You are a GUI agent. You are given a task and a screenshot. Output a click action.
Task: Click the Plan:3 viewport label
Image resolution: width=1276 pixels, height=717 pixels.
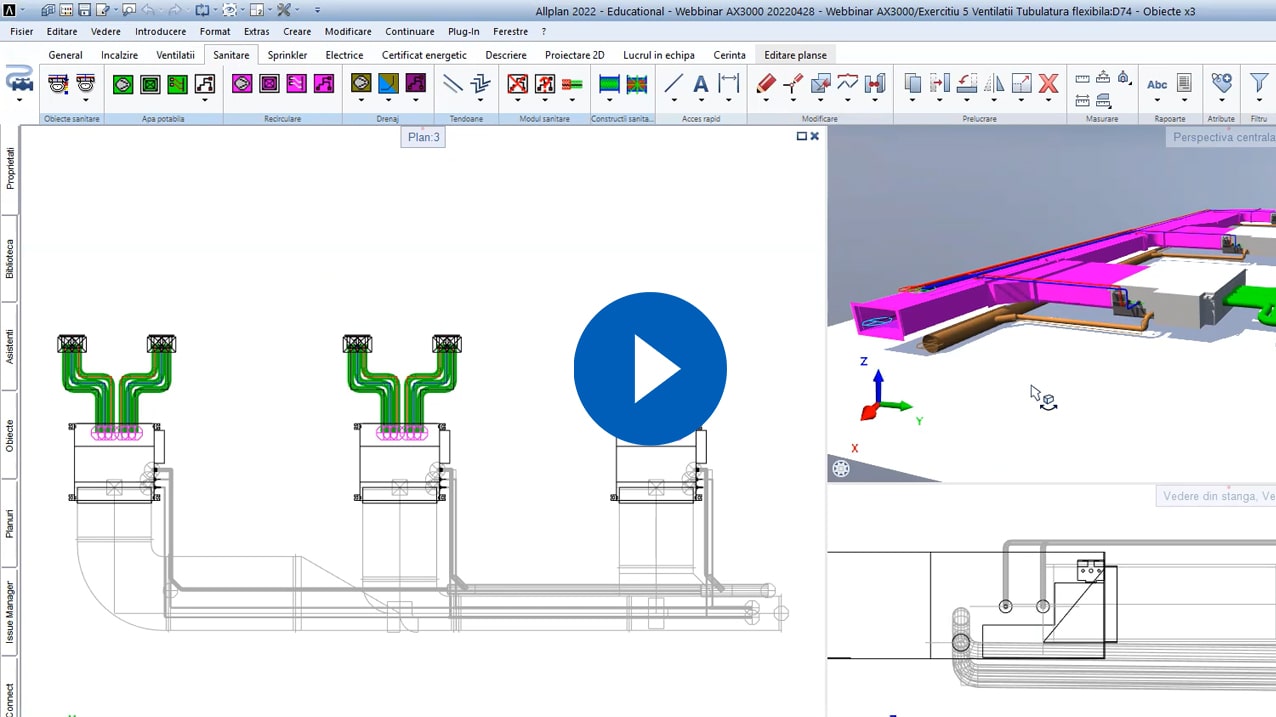[423, 137]
